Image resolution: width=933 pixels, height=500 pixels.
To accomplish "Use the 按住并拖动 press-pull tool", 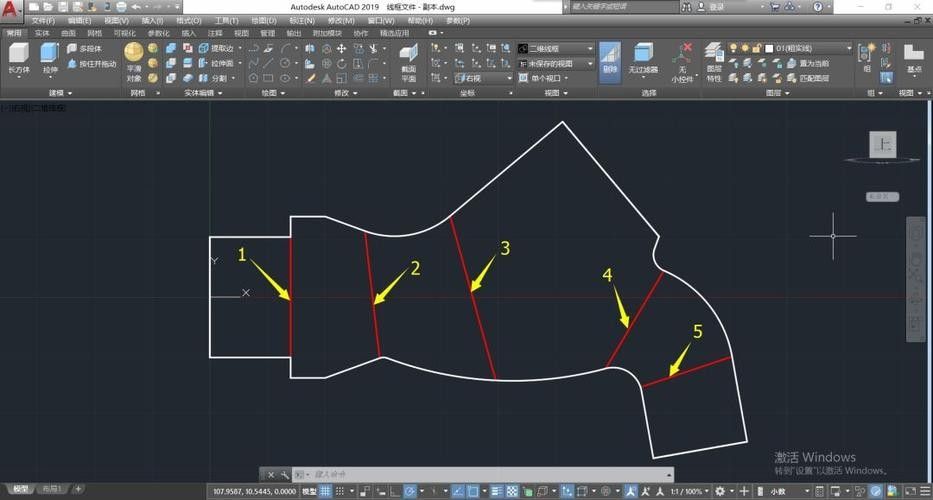I will coord(92,63).
